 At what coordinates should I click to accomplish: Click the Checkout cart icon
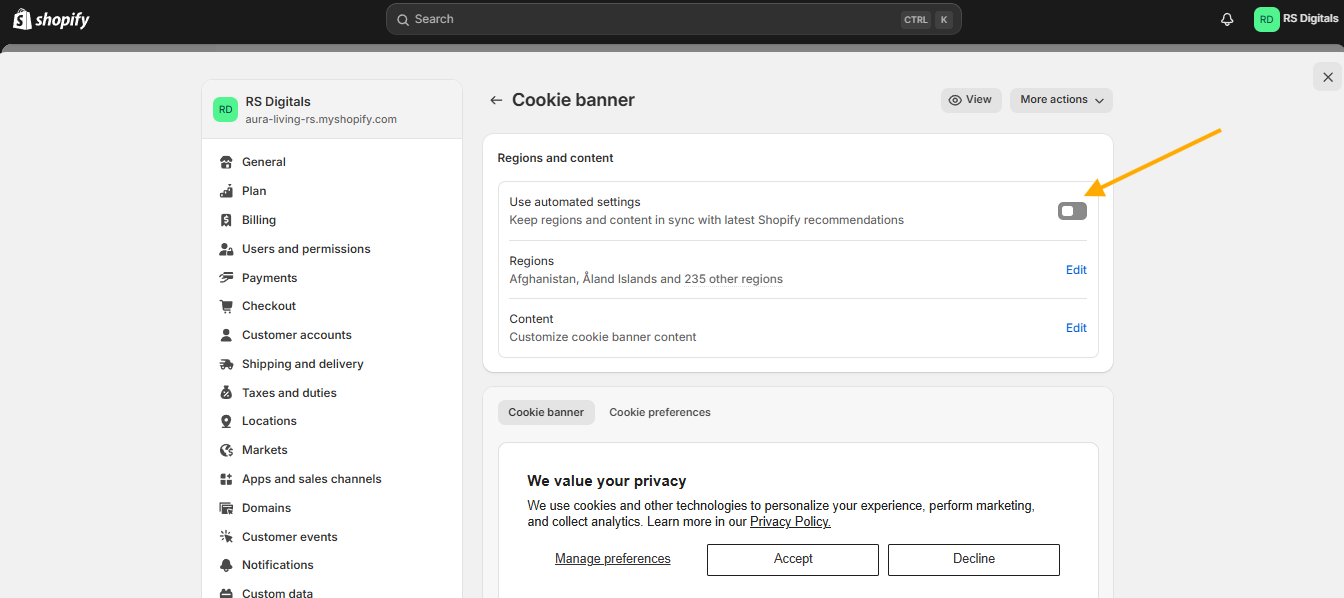[226, 306]
